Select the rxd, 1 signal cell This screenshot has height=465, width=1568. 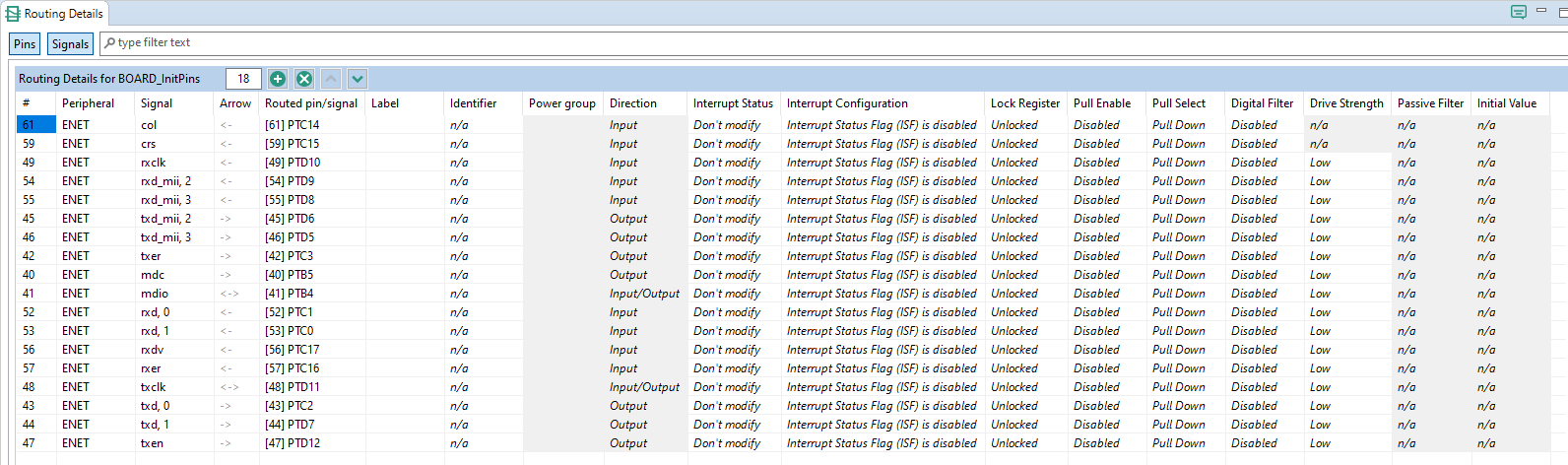pos(174,331)
